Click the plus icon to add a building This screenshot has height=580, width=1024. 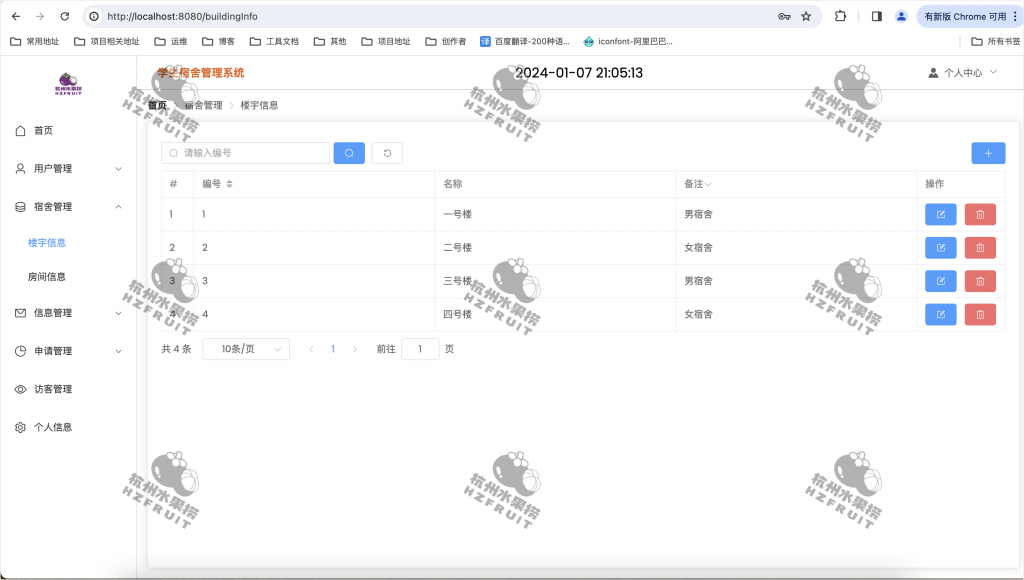click(x=988, y=152)
